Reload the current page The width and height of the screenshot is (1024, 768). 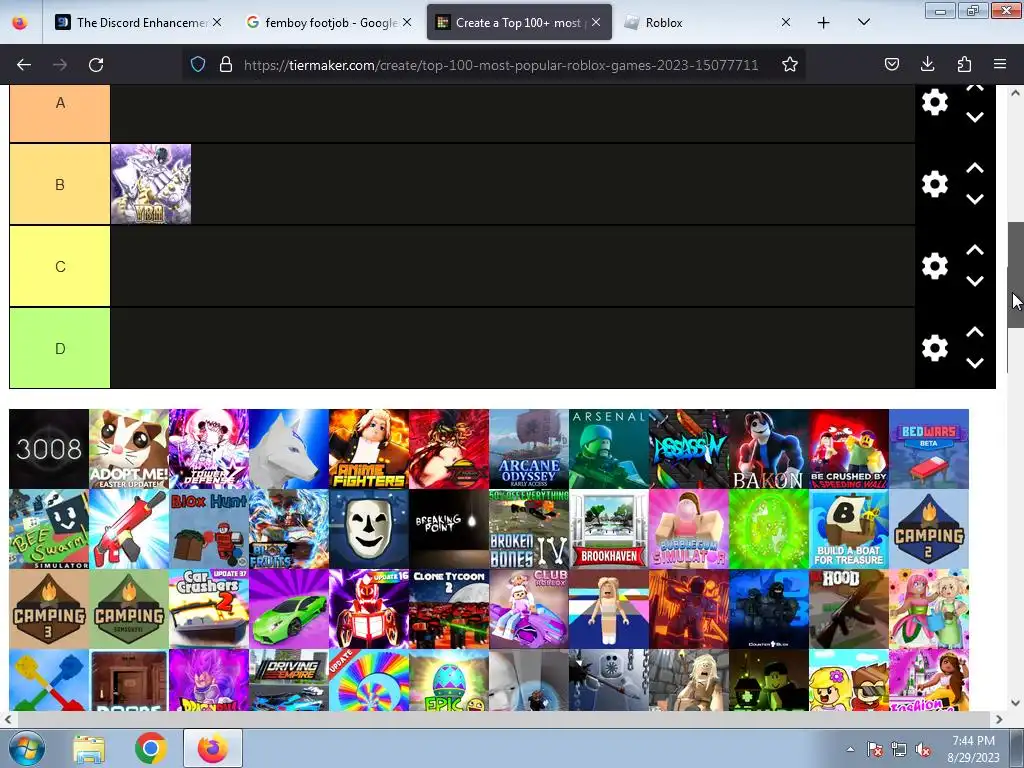click(96, 64)
